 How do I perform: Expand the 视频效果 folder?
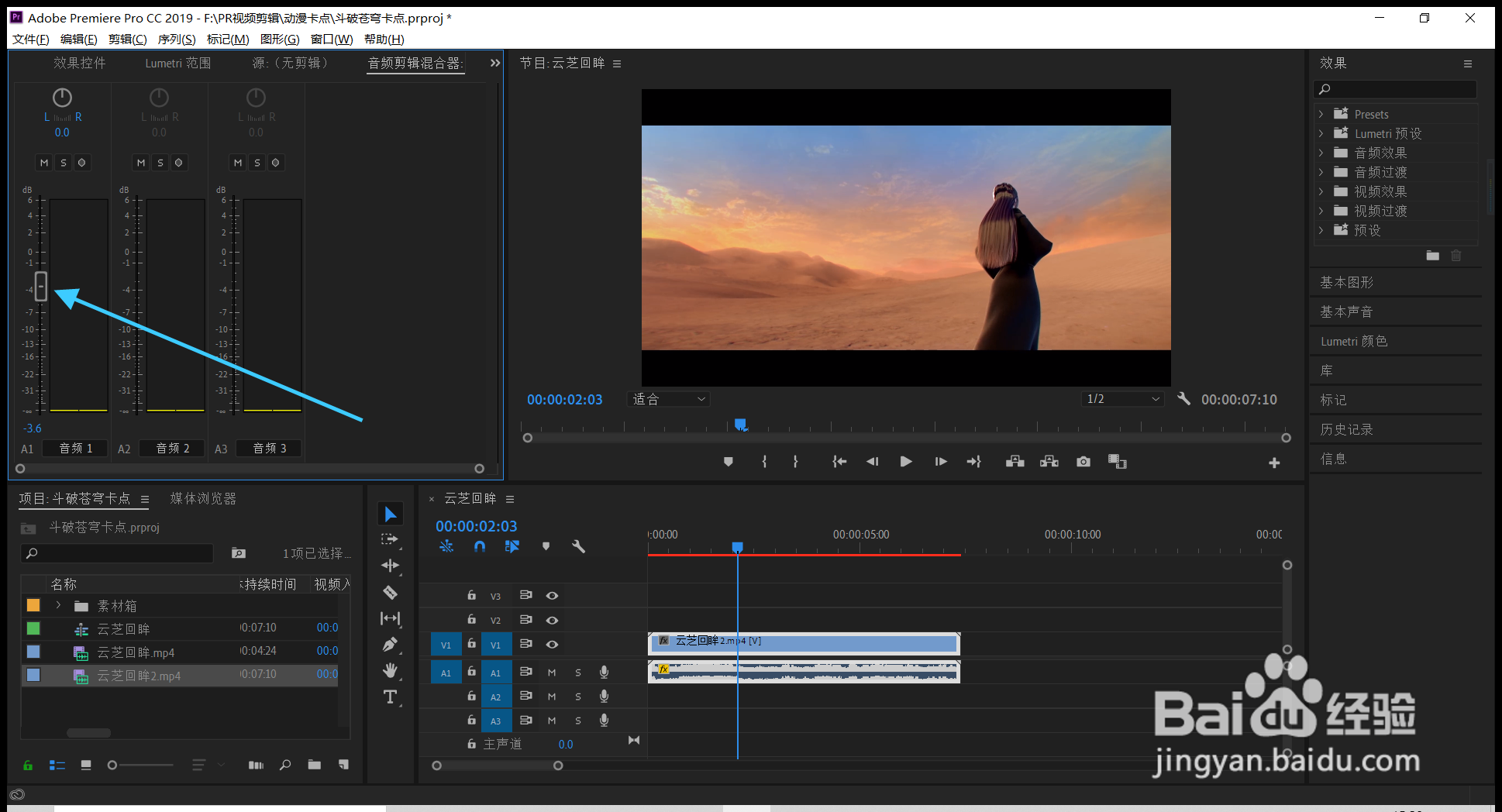[x=1321, y=191]
